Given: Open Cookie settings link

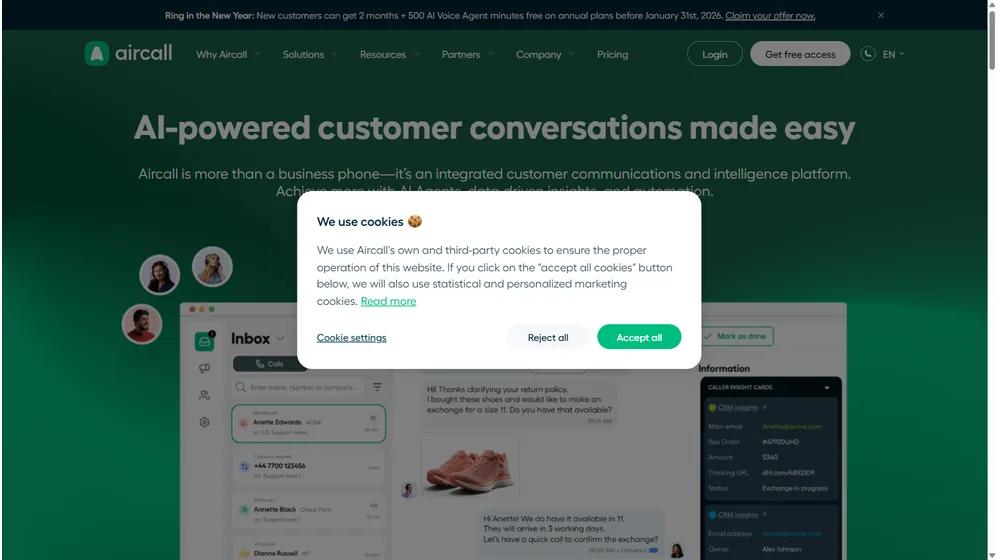Looking at the screenshot, I should pyautogui.click(x=351, y=338).
